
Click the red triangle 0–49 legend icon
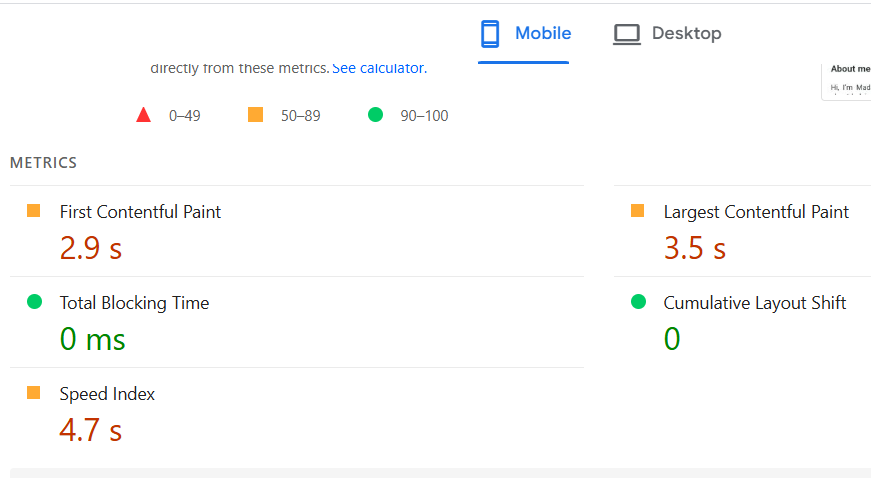(x=143, y=115)
